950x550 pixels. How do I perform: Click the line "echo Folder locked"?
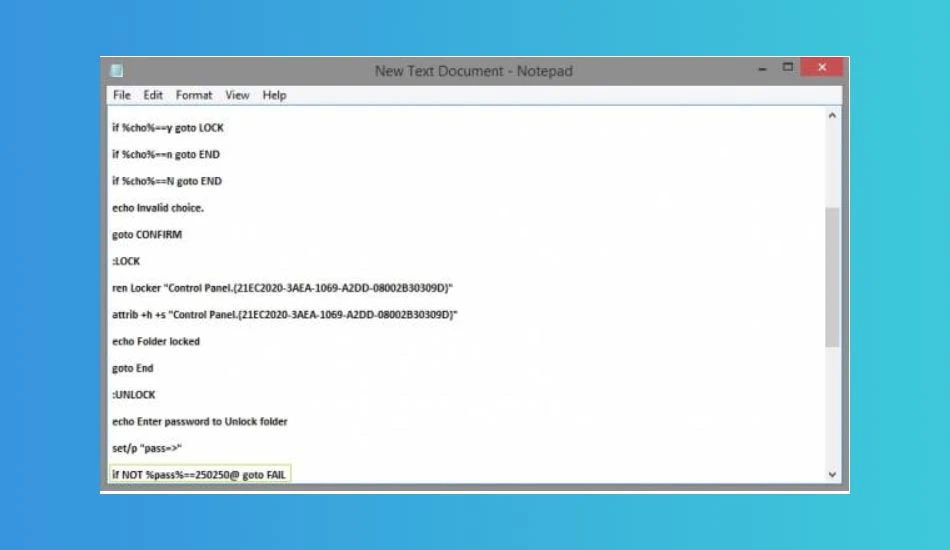click(x=156, y=341)
